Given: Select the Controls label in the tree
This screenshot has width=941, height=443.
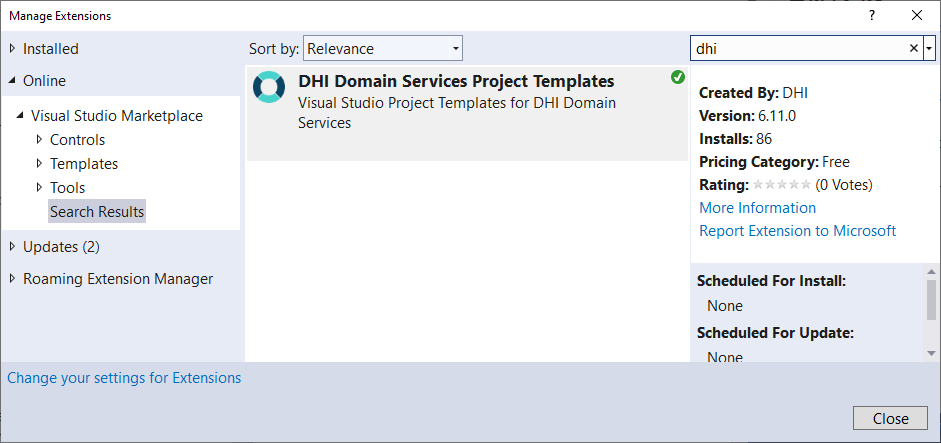Looking at the screenshot, I should pyautogui.click(x=77, y=139).
